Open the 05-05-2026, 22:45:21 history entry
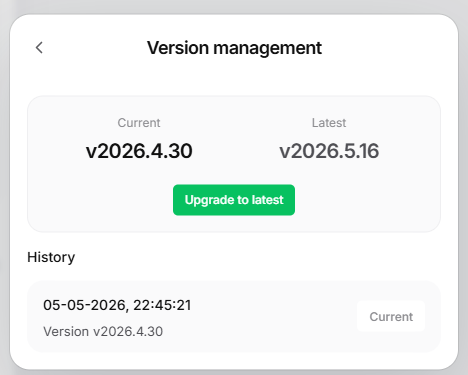The width and height of the screenshot is (468, 375). (x=234, y=317)
